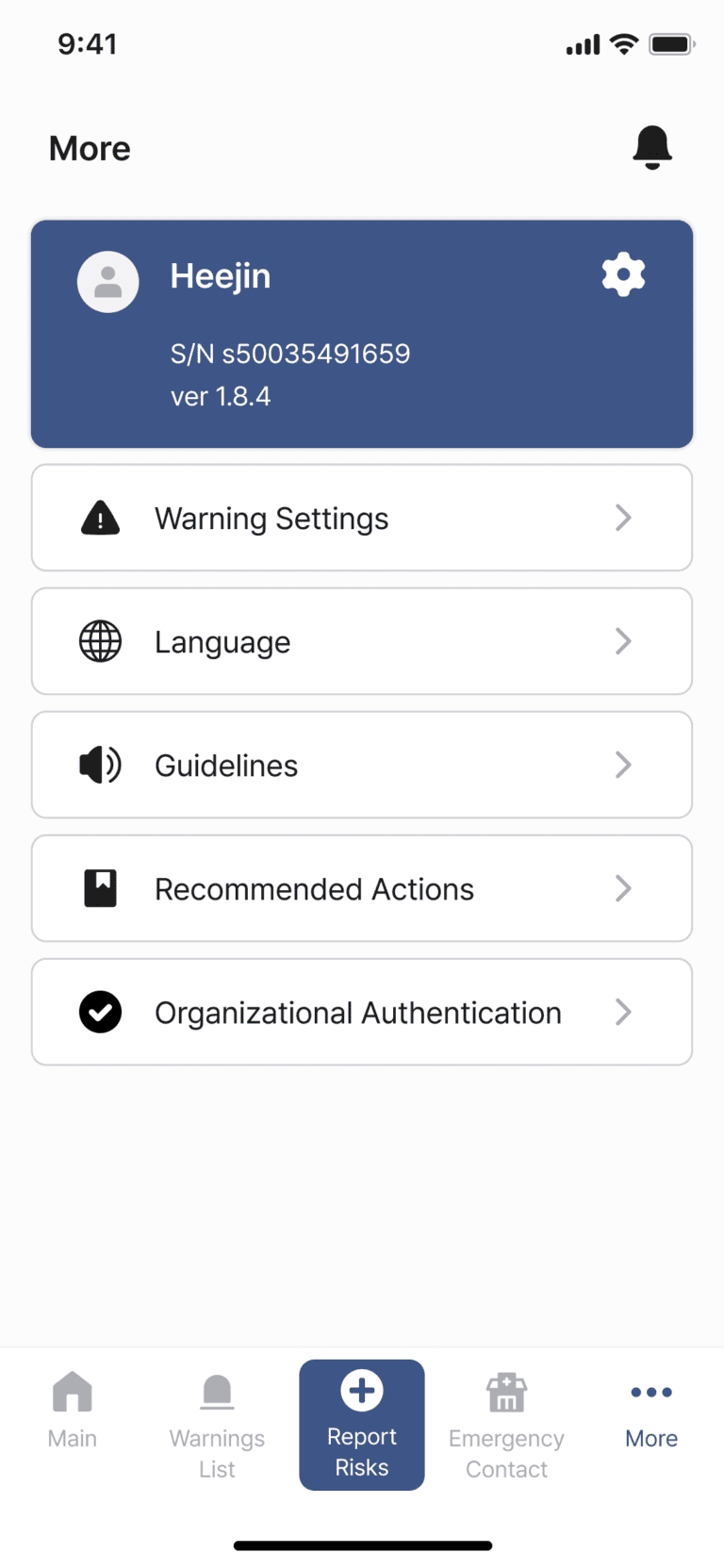The height and width of the screenshot is (1568, 724).
Task: Tap the user avatar placeholder icon
Action: 107,281
